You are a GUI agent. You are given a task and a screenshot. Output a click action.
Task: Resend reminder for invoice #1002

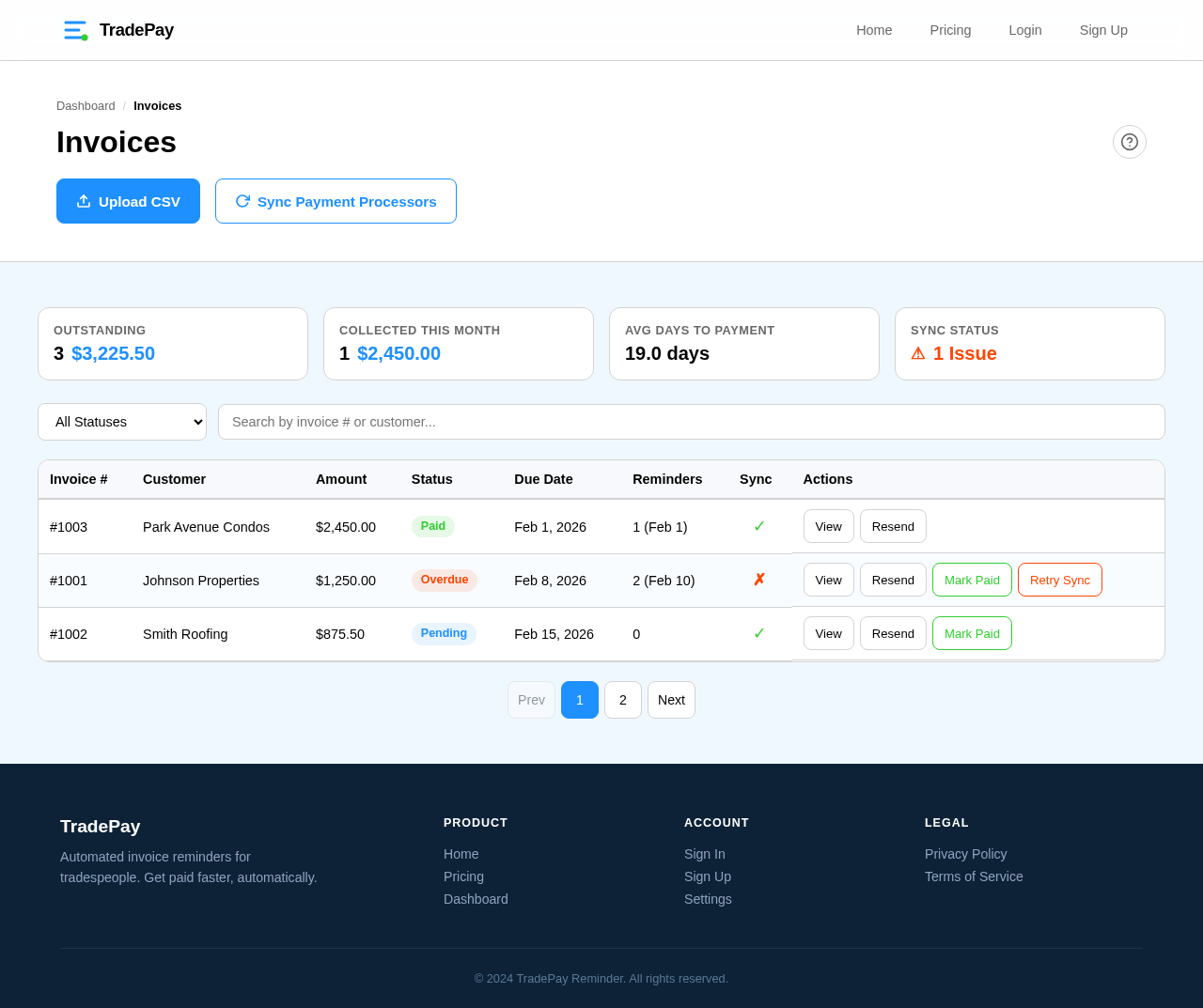click(x=893, y=633)
